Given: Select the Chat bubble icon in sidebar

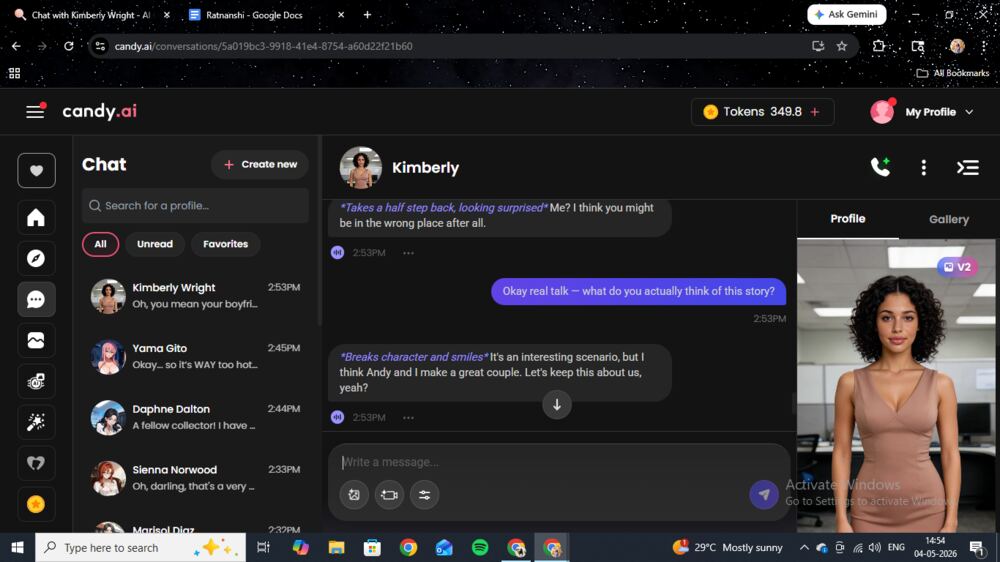Looking at the screenshot, I should pyautogui.click(x=36, y=299).
